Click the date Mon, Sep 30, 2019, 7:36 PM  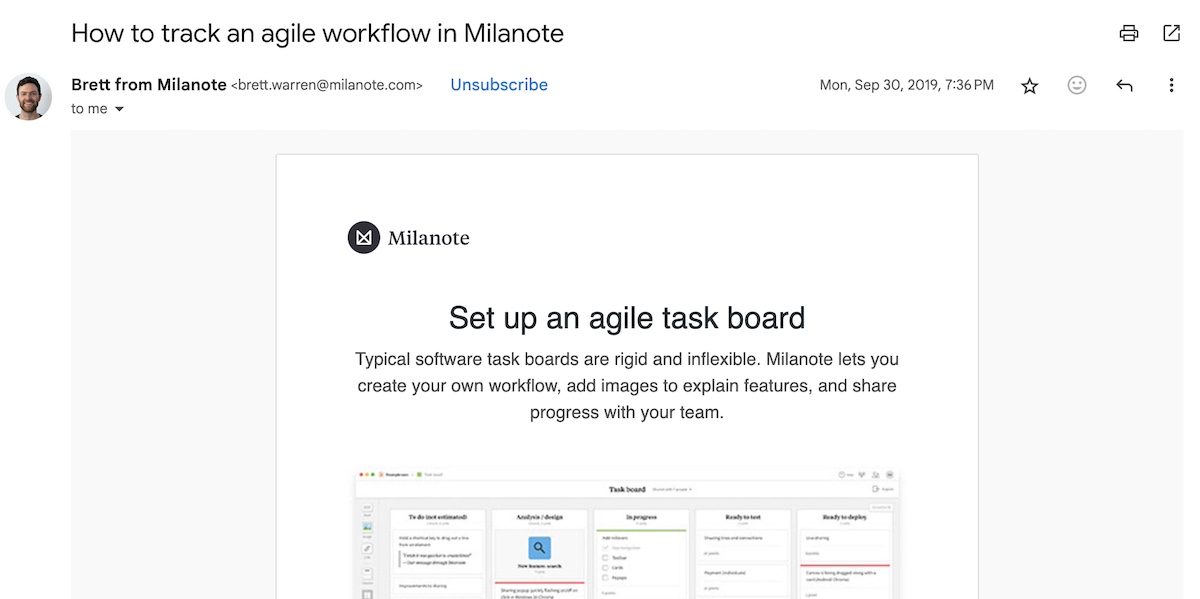tap(907, 85)
